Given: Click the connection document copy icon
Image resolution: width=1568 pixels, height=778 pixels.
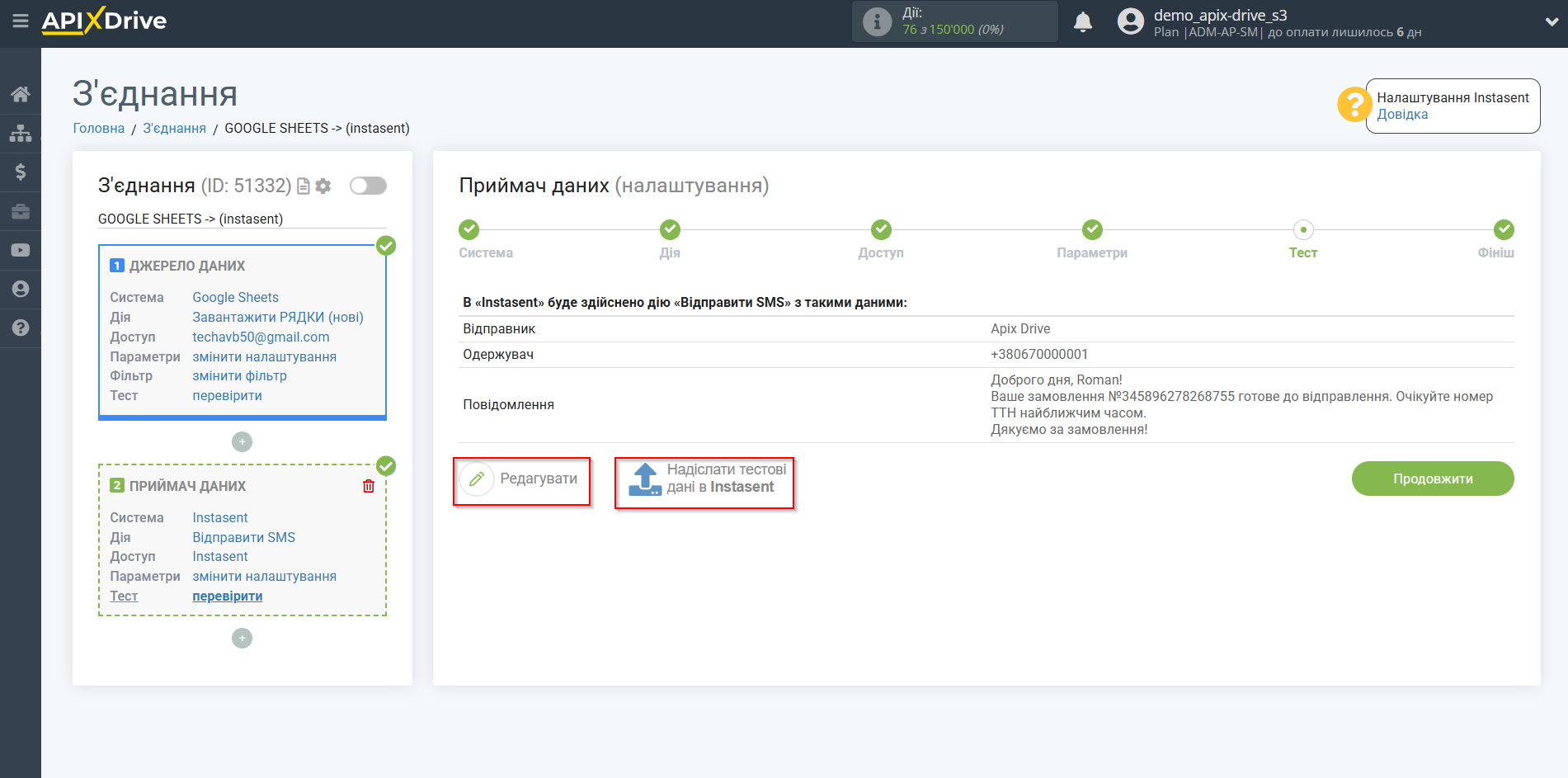Looking at the screenshot, I should tap(304, 186).
